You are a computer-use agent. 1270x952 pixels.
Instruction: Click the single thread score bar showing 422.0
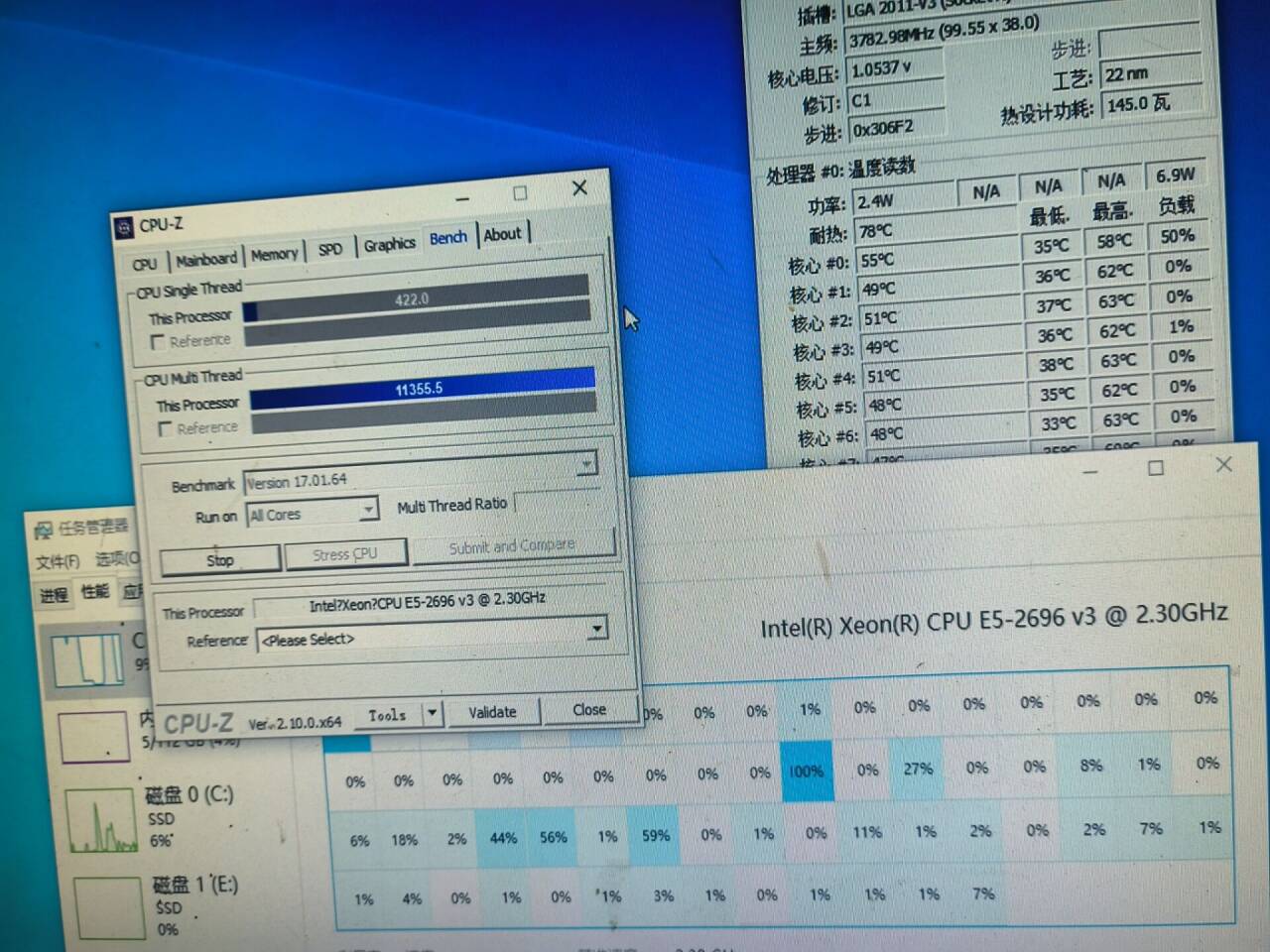tap(417, 298)
